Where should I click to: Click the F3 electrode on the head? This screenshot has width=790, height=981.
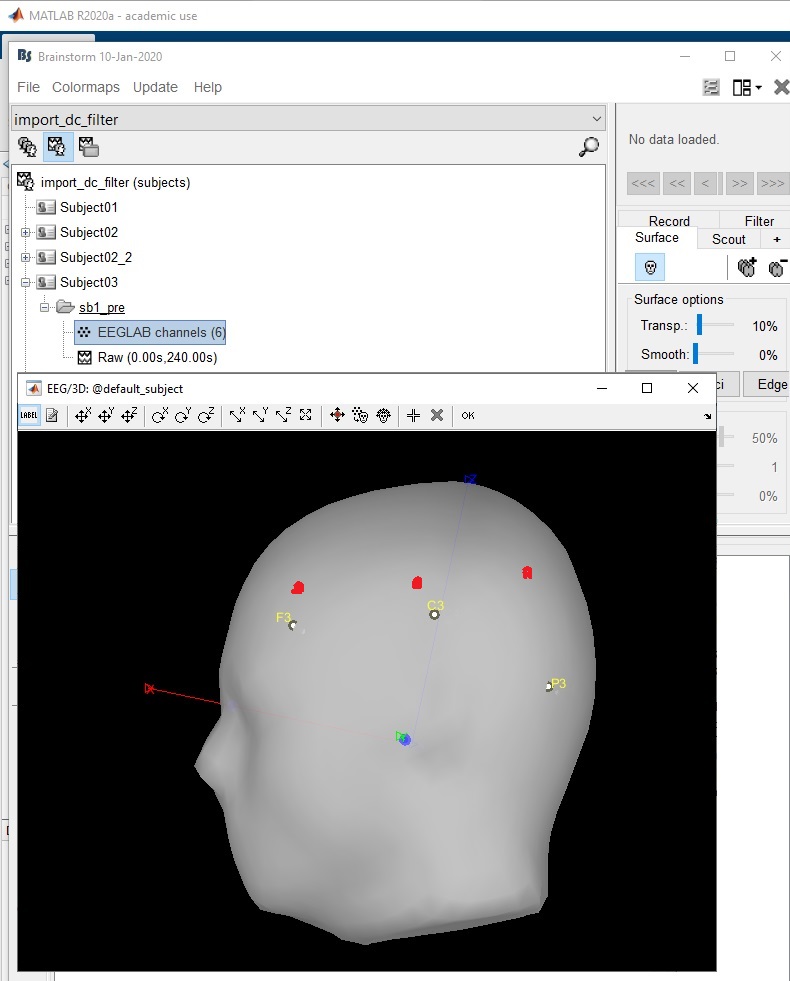point(292,625)
